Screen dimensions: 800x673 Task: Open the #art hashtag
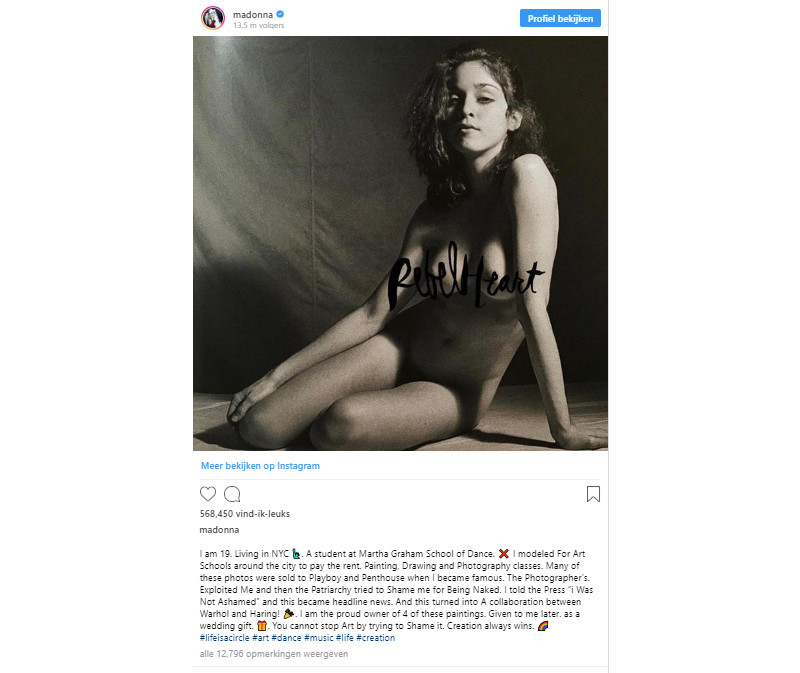260,638
